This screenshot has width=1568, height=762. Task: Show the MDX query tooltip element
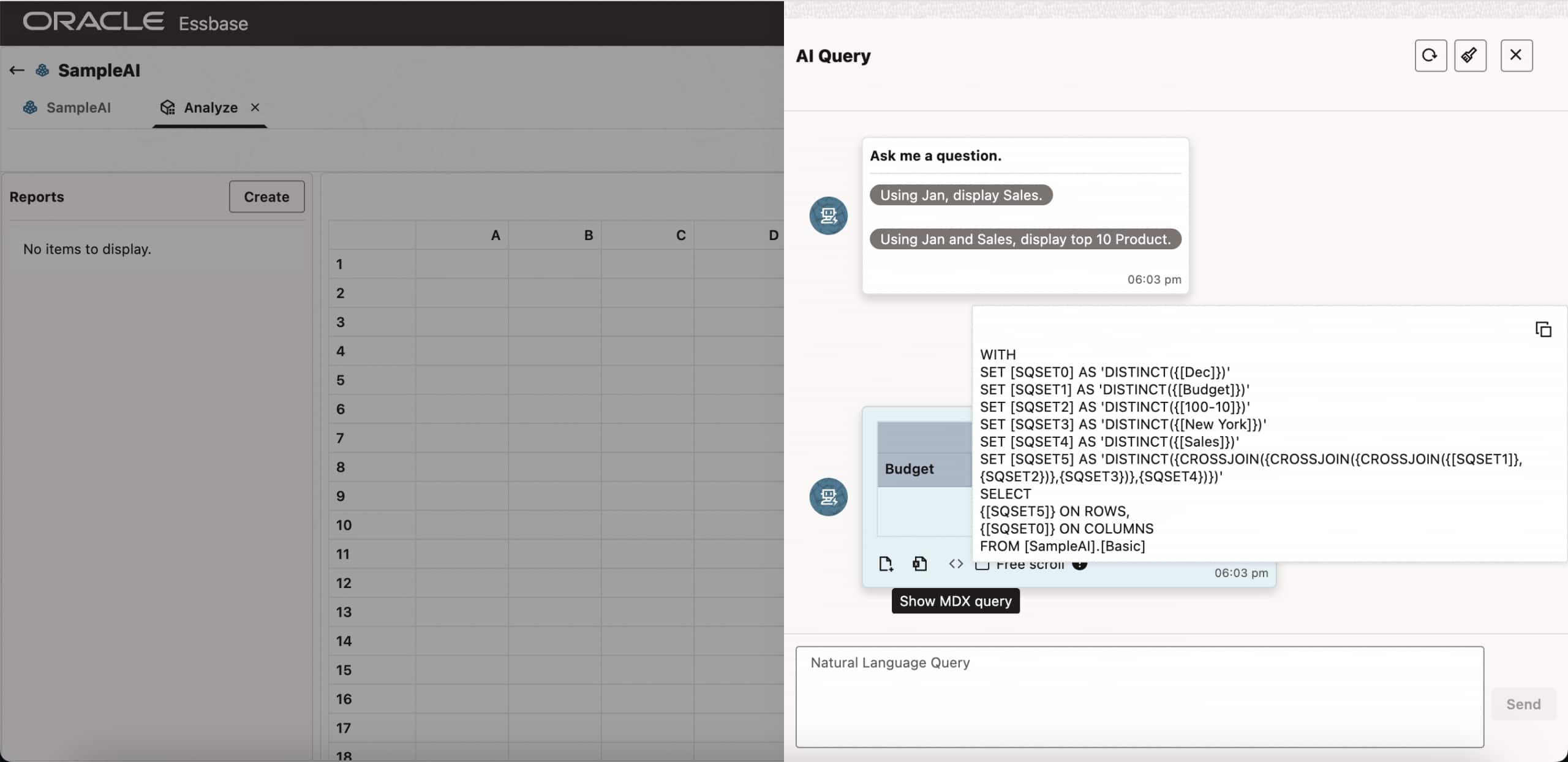(955, 601)
